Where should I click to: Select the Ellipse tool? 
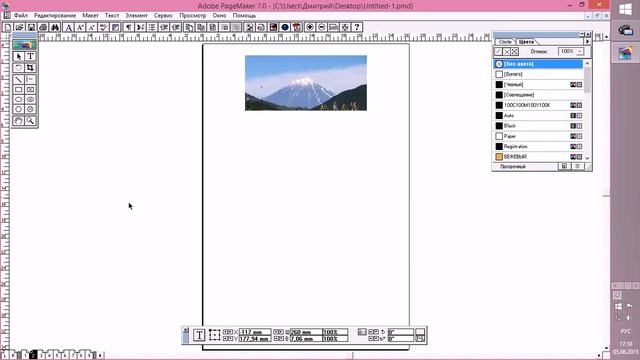(x=18, y=99)
